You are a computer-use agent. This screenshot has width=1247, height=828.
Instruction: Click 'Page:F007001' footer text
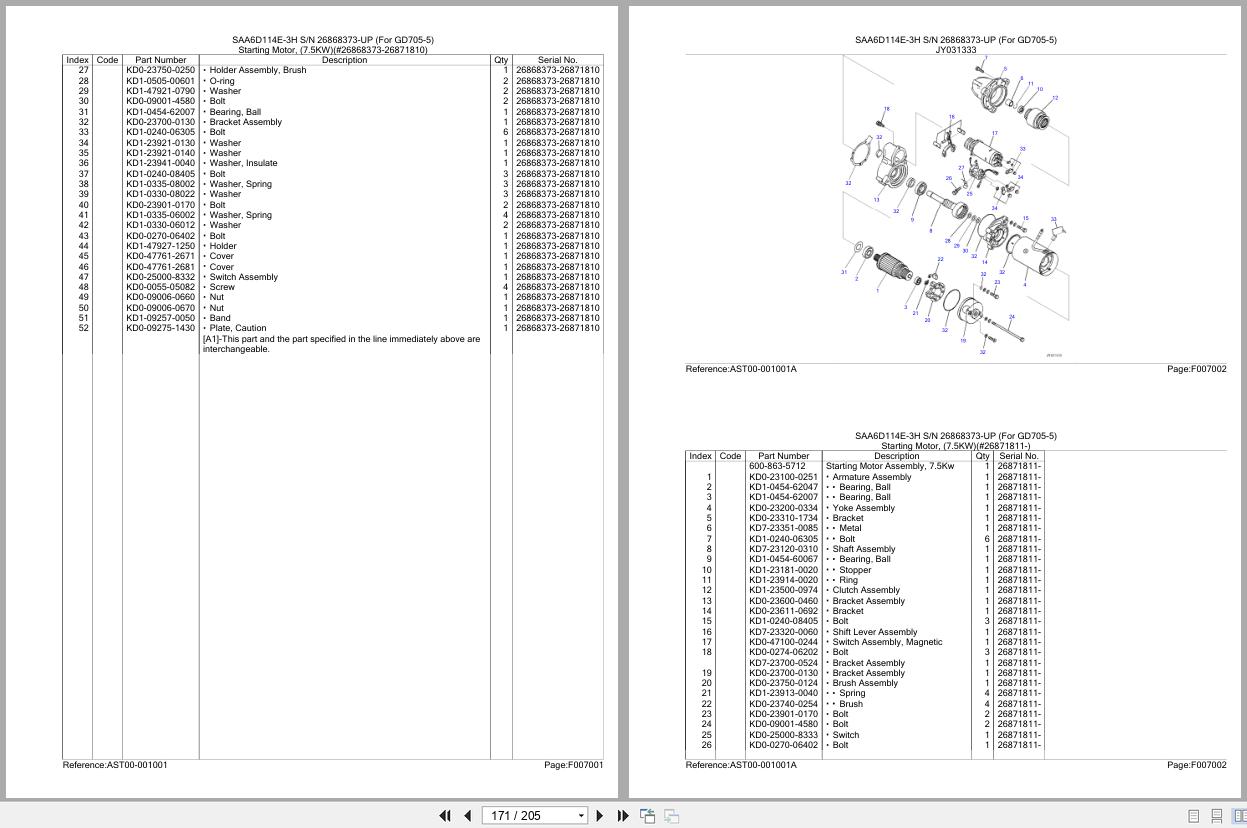(574, 765)
